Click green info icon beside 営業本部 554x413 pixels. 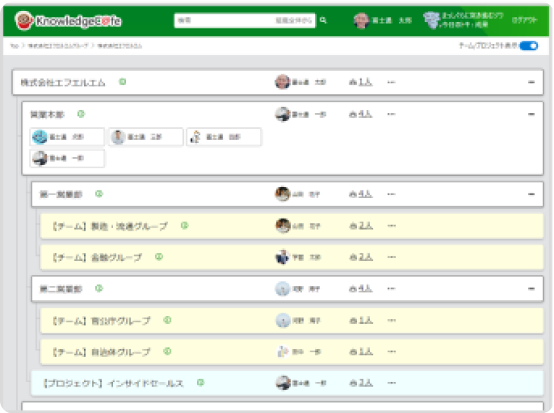coord(81,114)
